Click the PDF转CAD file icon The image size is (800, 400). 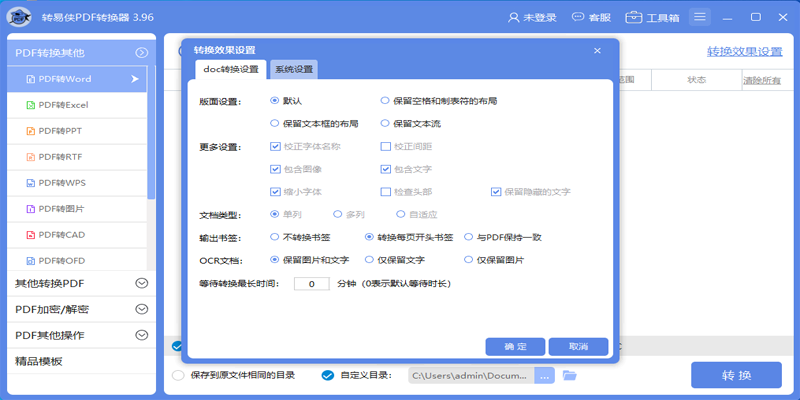click(x=30, y=235)
